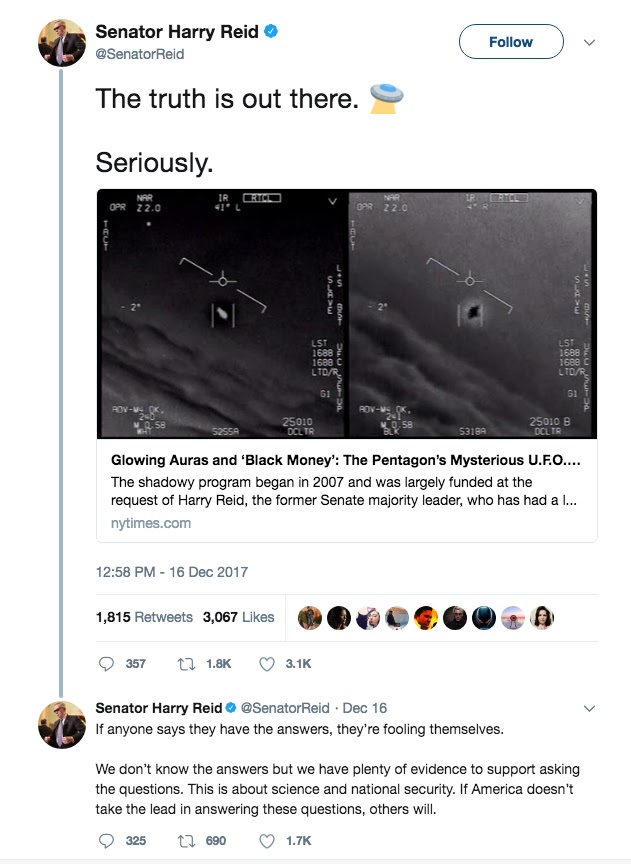
Task: View list of 3,067 Likes
Action: point(239,617)
